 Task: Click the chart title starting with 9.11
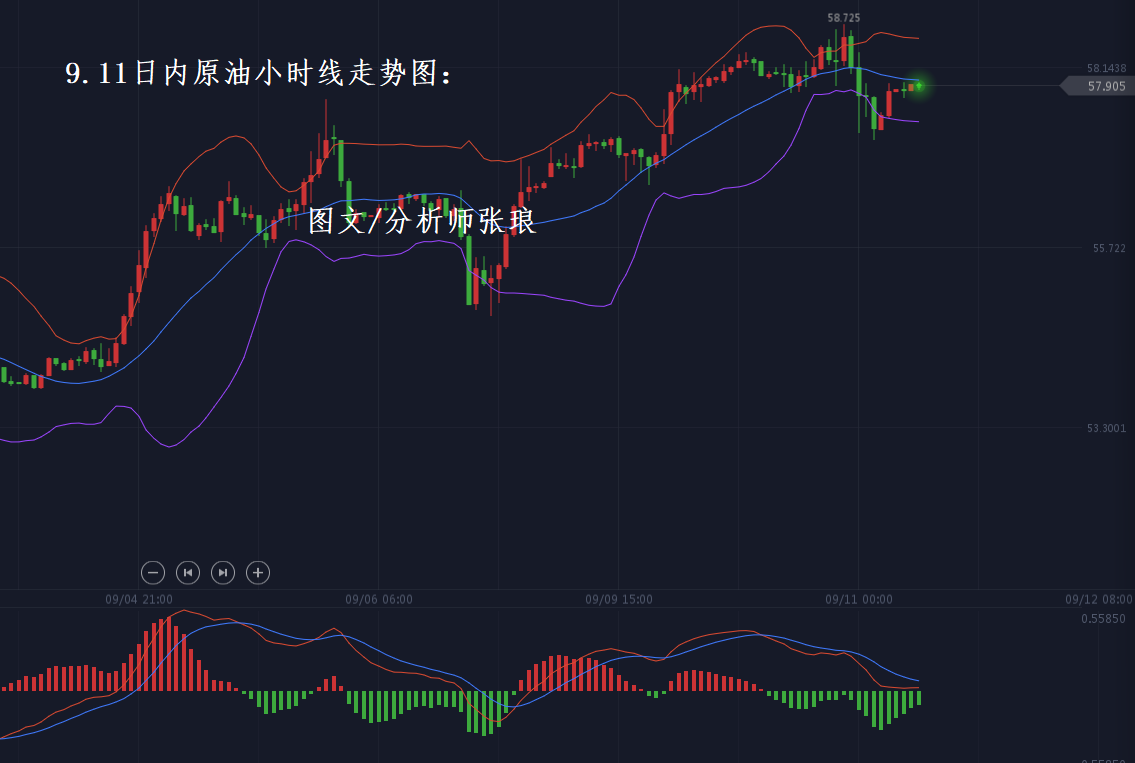[259, 74]
